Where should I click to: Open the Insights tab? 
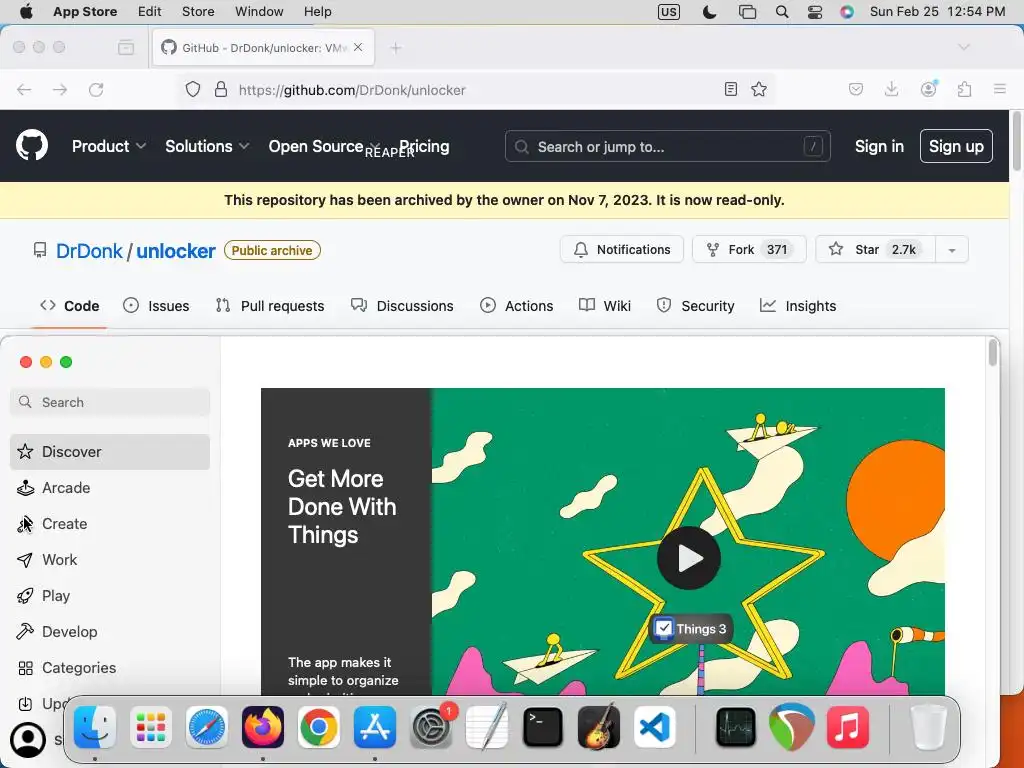tap(798, 306)
